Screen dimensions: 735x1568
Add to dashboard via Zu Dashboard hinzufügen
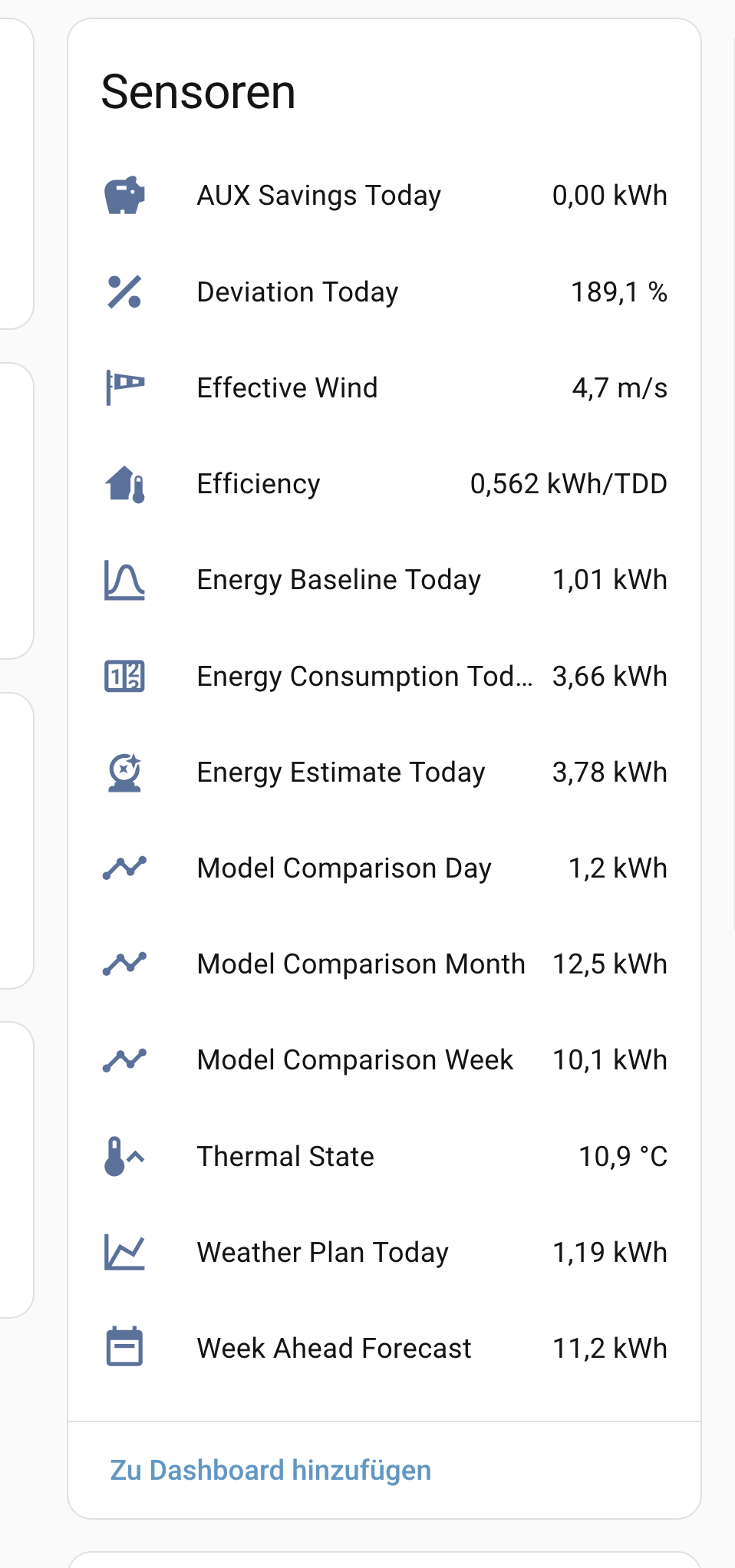[271, 1470]
